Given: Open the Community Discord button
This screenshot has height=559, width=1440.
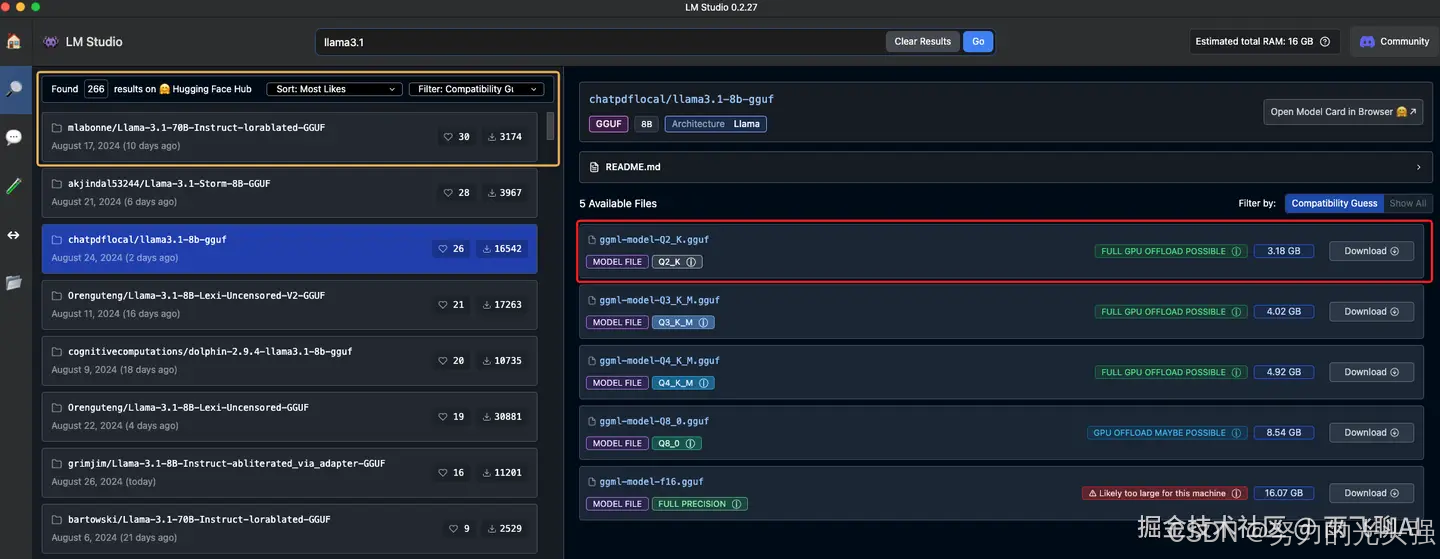Looking at the screenshot, I should tap(1393, 42).
